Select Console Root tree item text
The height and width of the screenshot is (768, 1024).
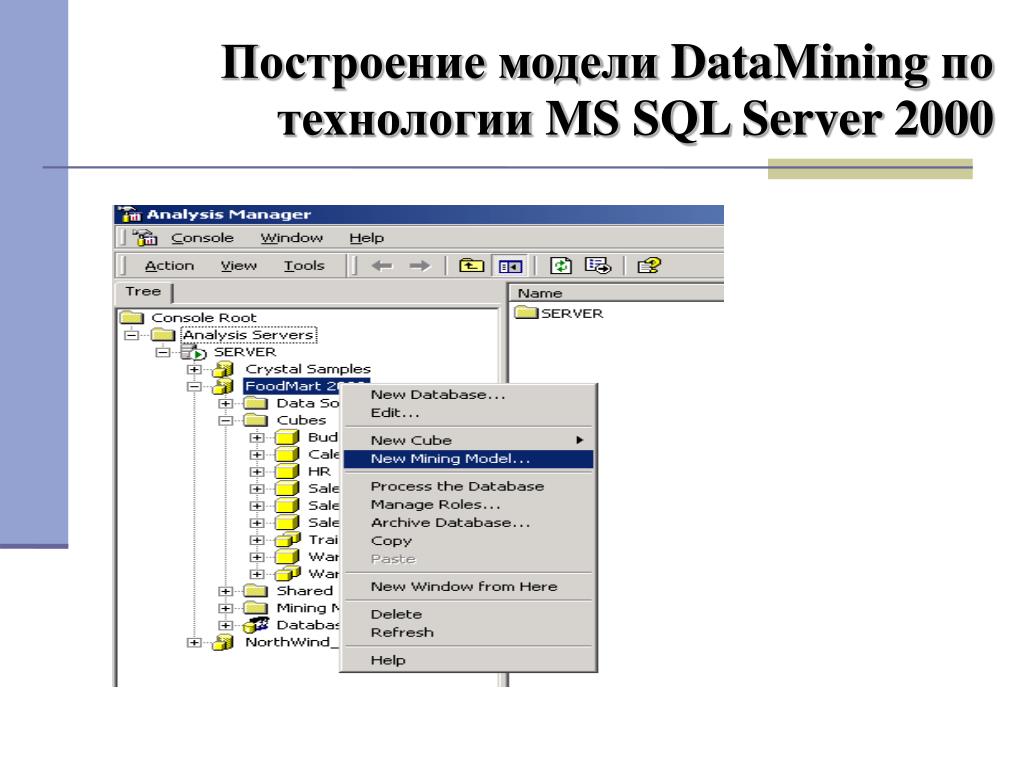pos(204,317)
